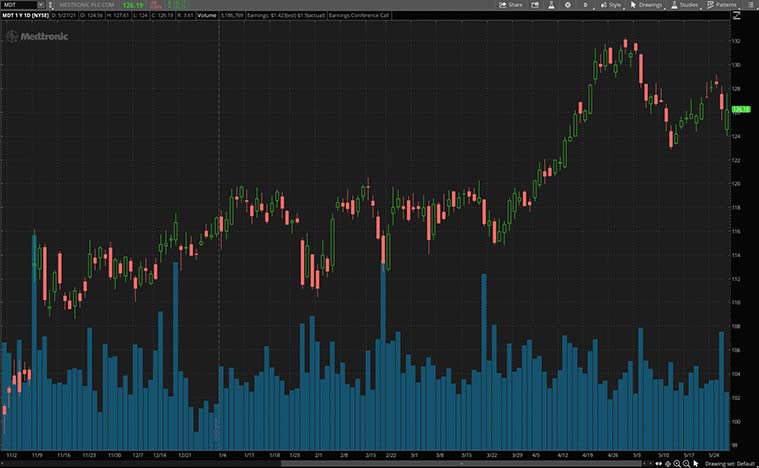Viewport: 759px width, 468px height.
Task: Click the Earnings estimate text in header
Action: pyautogui.click(x=286, y=15)
